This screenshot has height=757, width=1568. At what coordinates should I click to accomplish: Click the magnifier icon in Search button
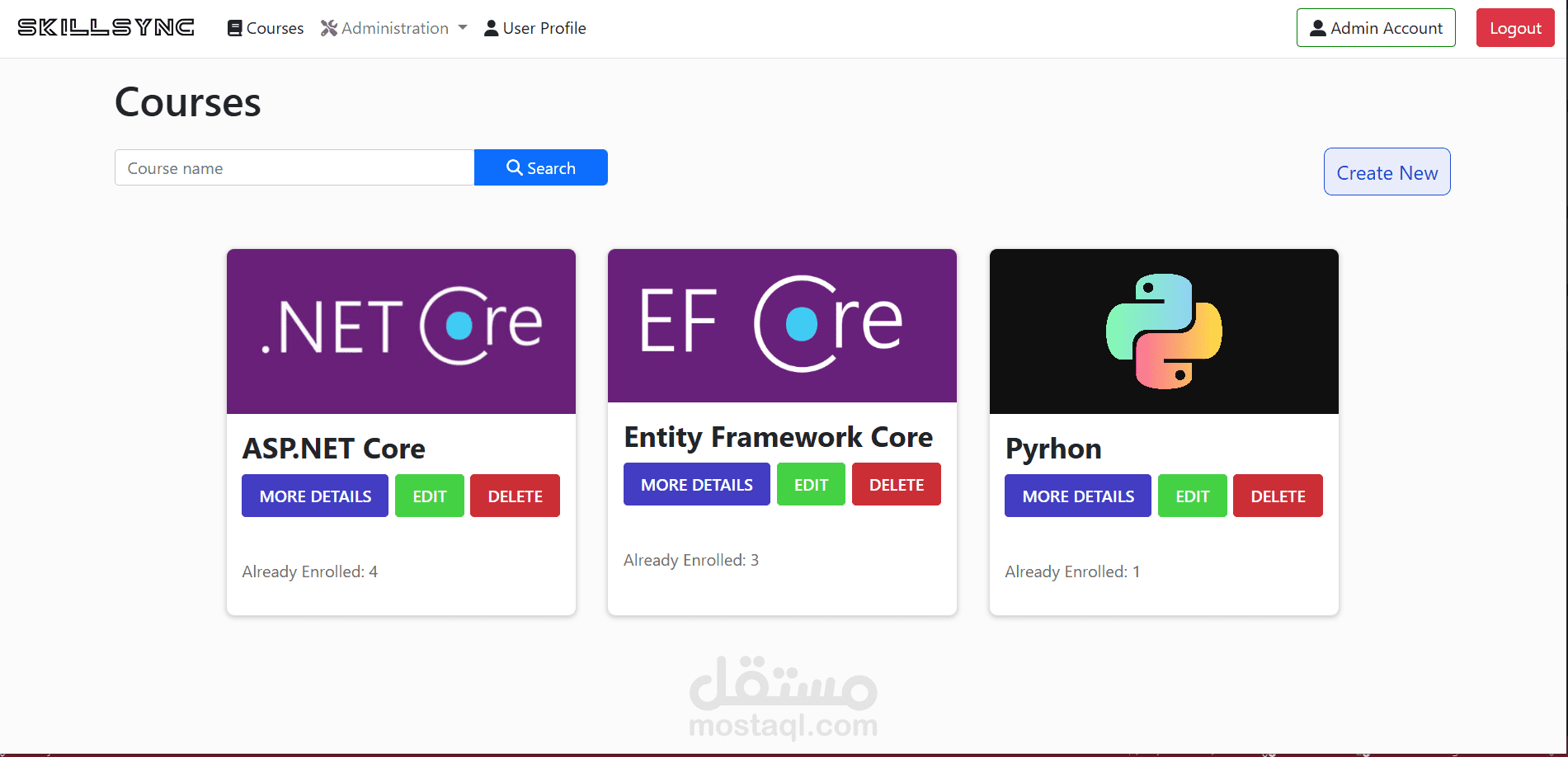pyautogui.click(x=515, y=167)
